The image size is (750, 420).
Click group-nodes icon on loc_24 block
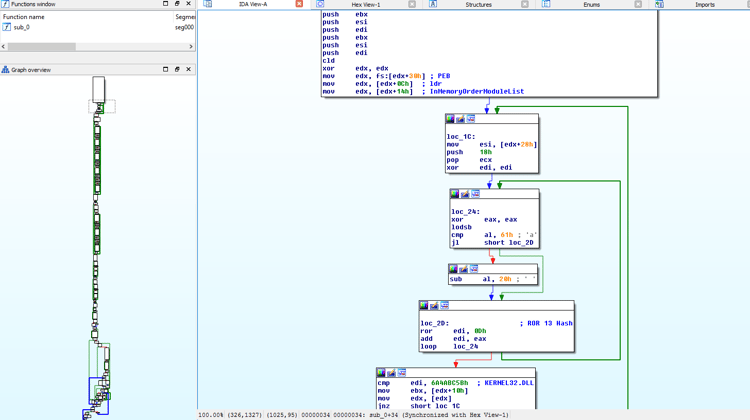click(475, 194)
